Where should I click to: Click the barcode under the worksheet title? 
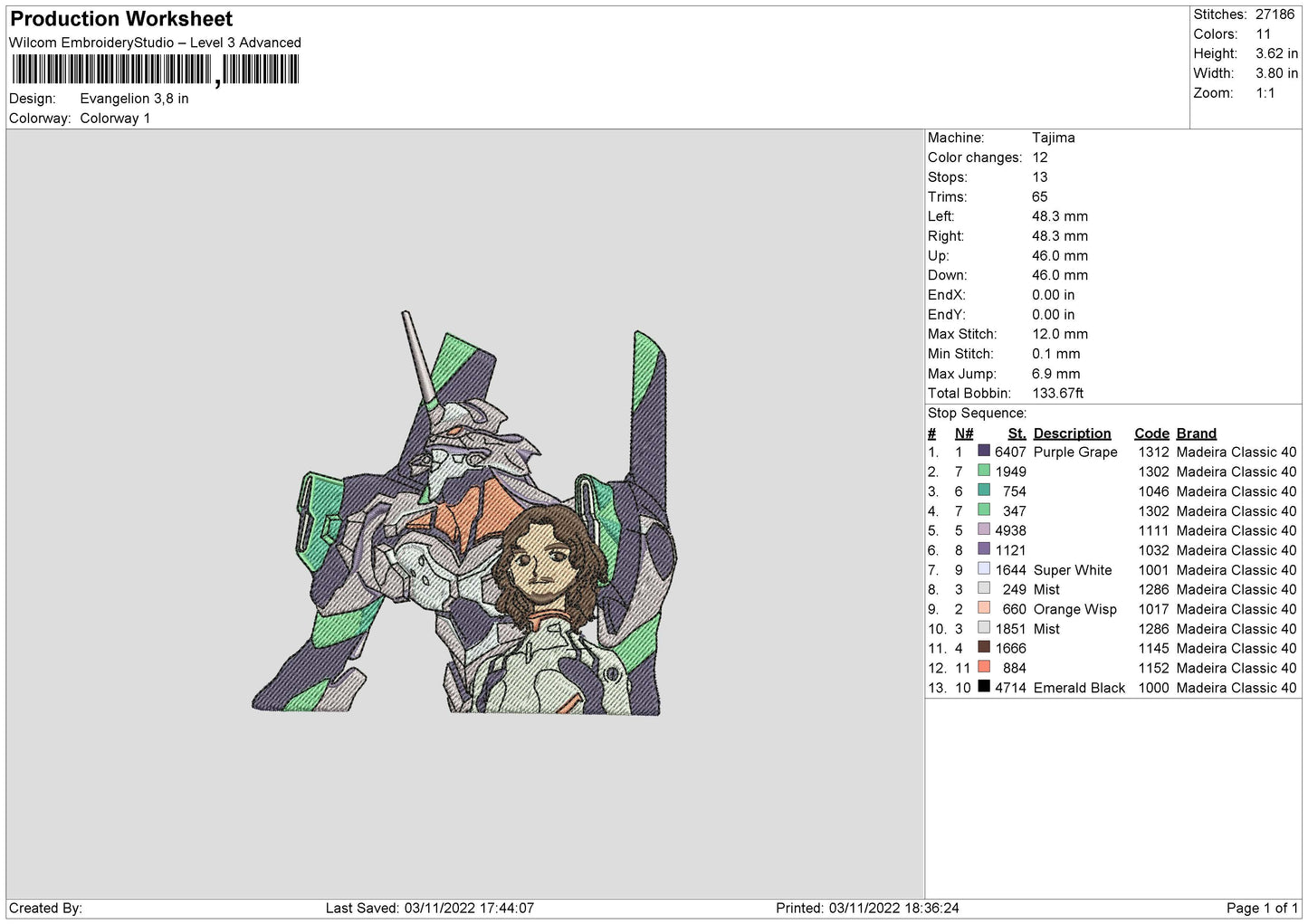156,70
